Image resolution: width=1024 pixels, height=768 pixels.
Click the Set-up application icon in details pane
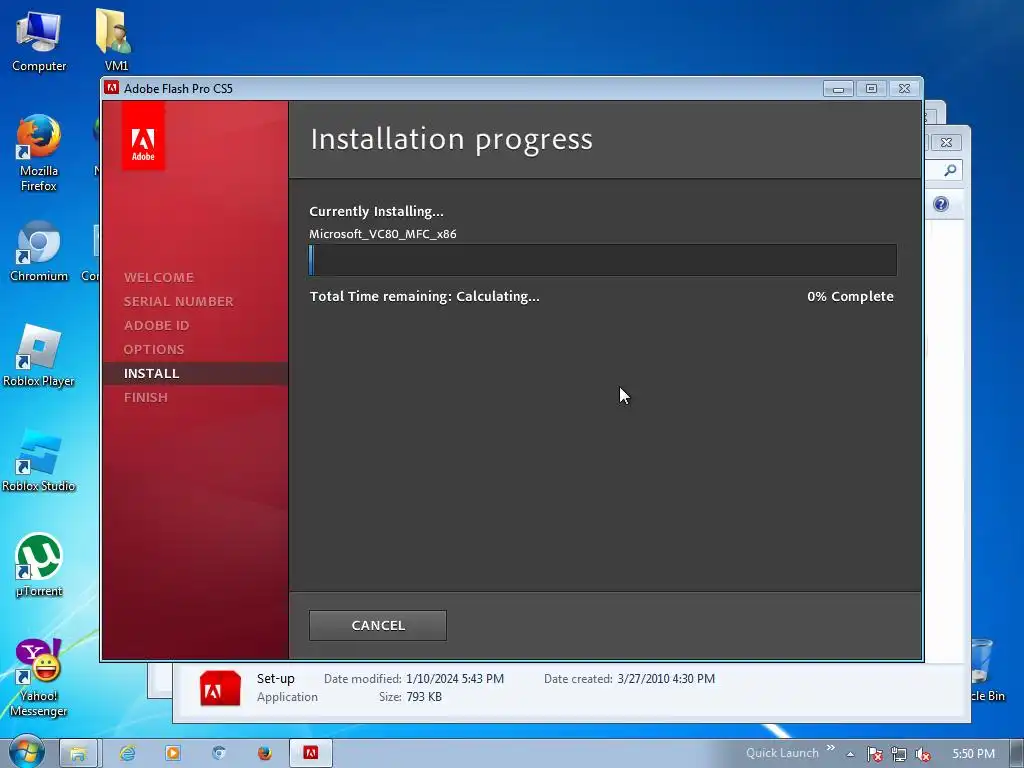220,688
